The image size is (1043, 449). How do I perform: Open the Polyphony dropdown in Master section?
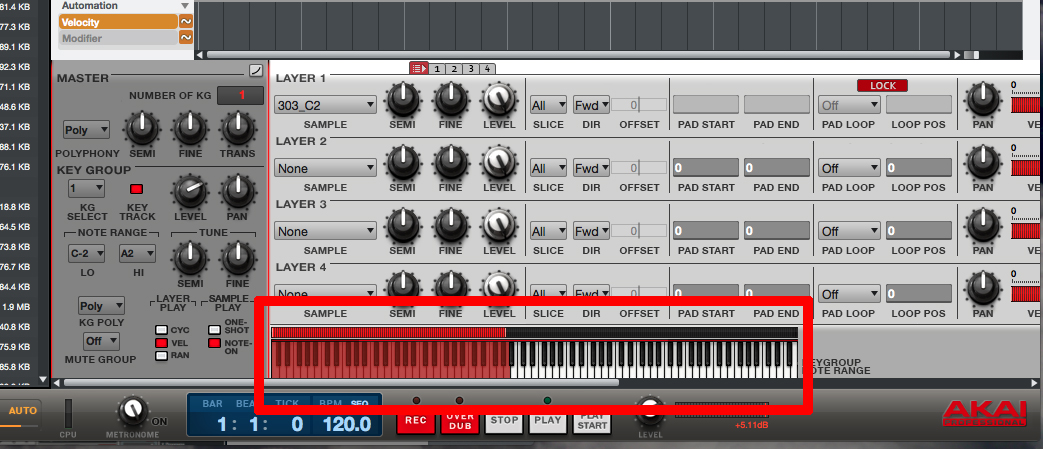pos(80,130)
